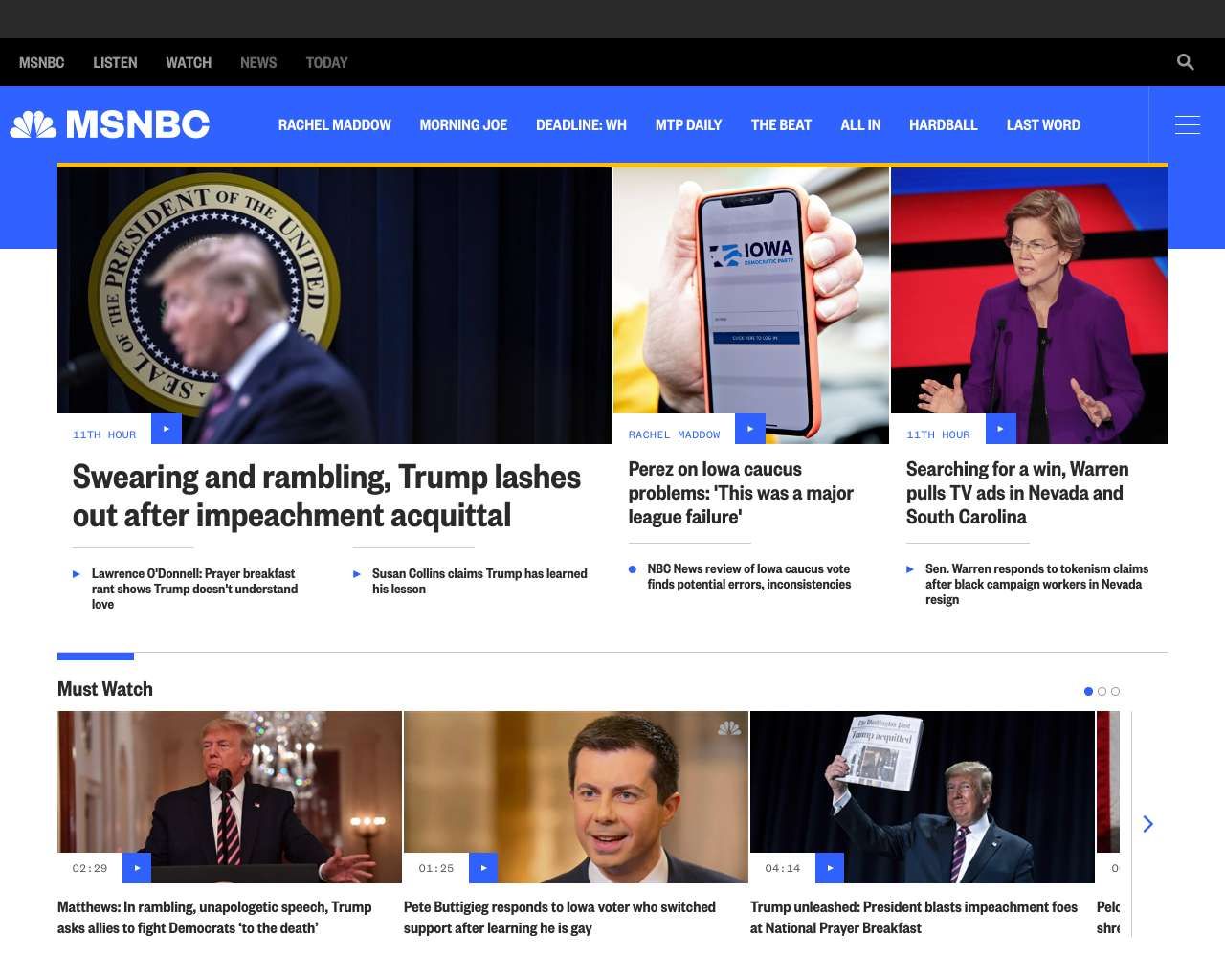Open The Beat show page
The image size is (1225, 980).
(781, 125)
